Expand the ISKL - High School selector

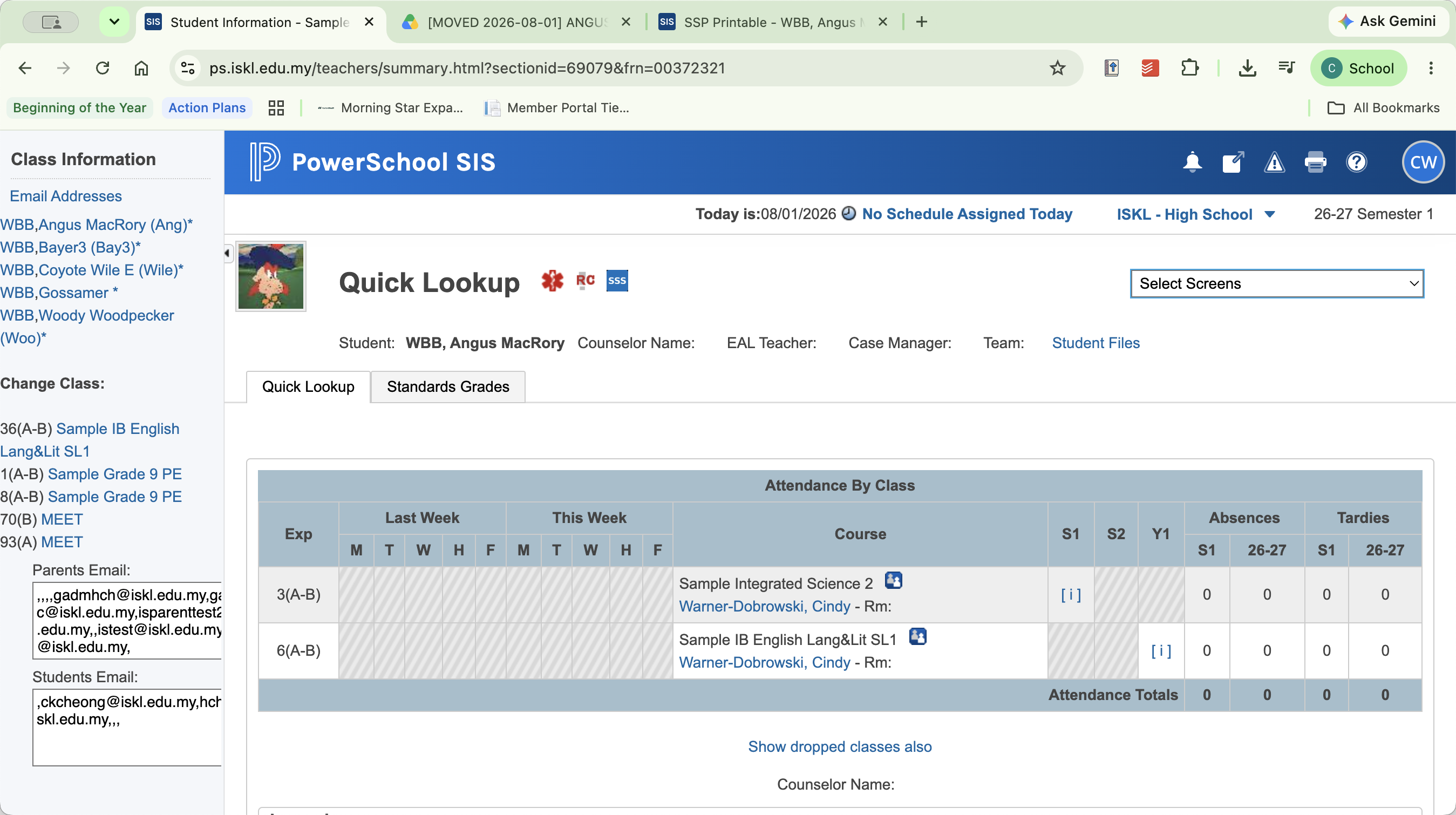[1195, 214]
